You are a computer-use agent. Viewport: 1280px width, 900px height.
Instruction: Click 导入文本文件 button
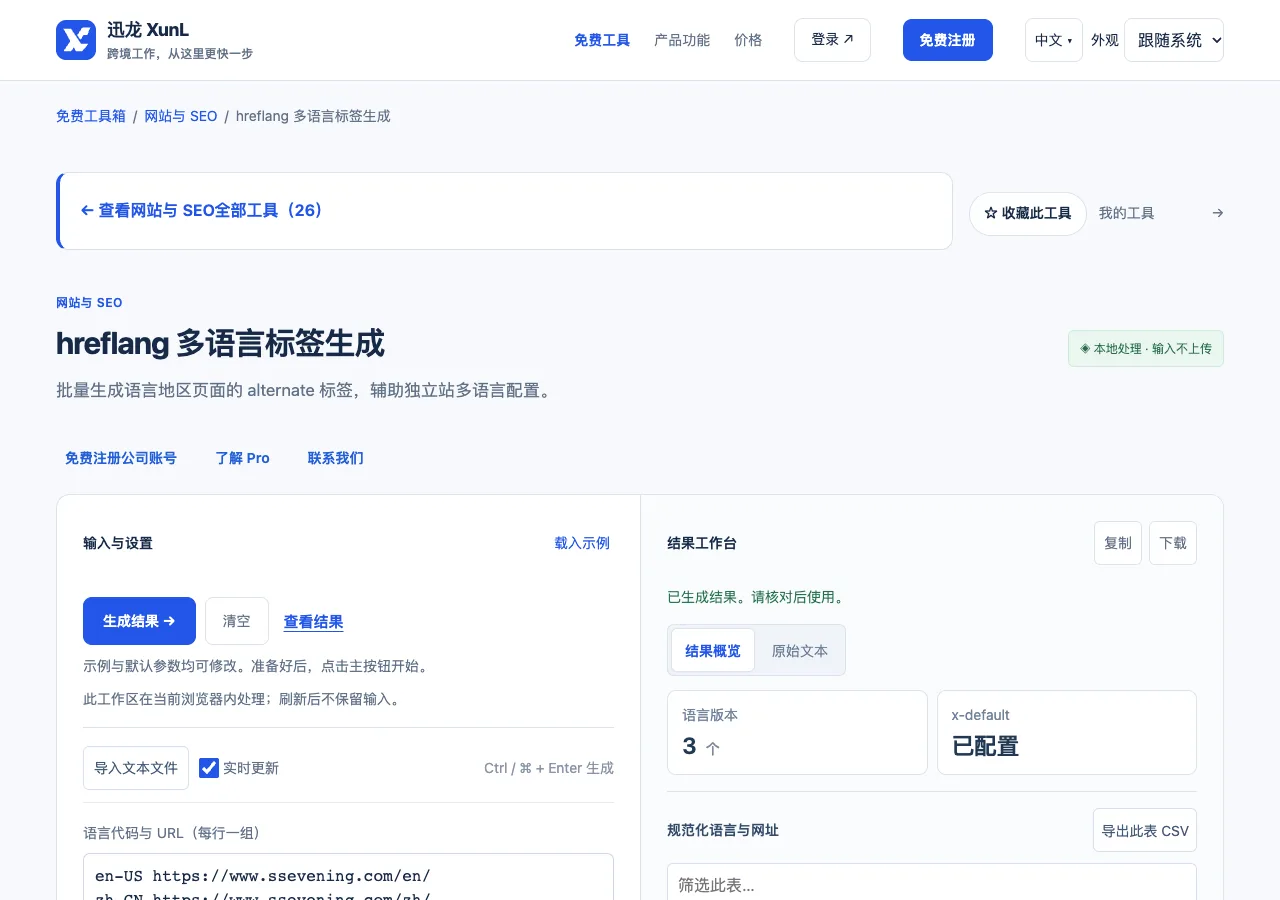tap(136, 768)
